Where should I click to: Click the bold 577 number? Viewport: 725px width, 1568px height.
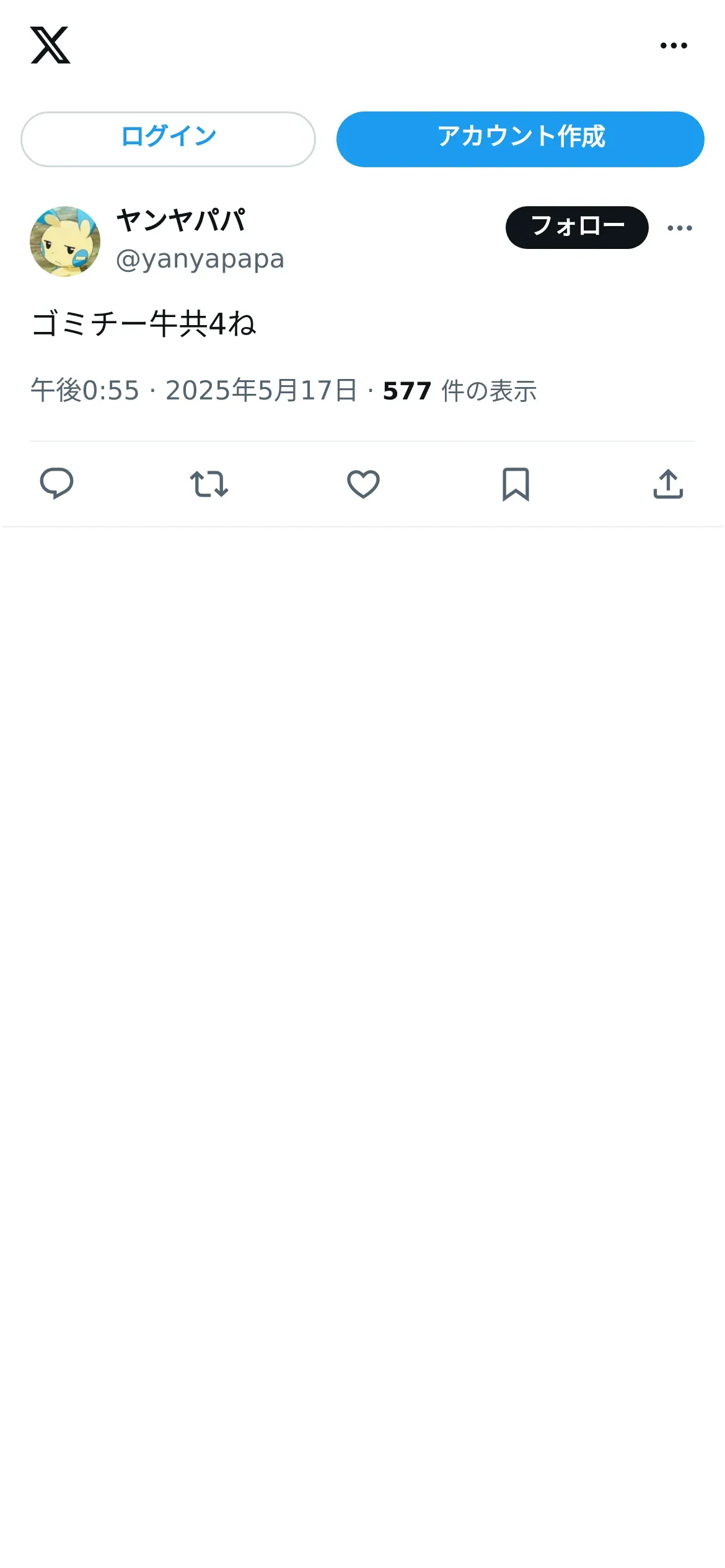407,391
